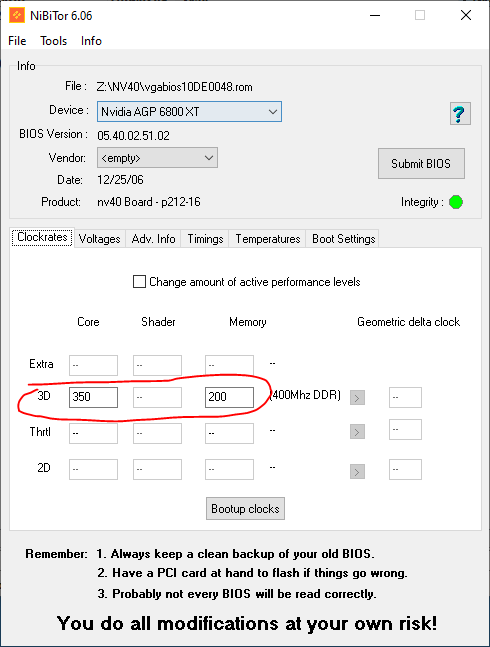Viewport: 490px width, 647px height.
Task: Switch to the Voltages tab
Action: (x=99, y=239)
